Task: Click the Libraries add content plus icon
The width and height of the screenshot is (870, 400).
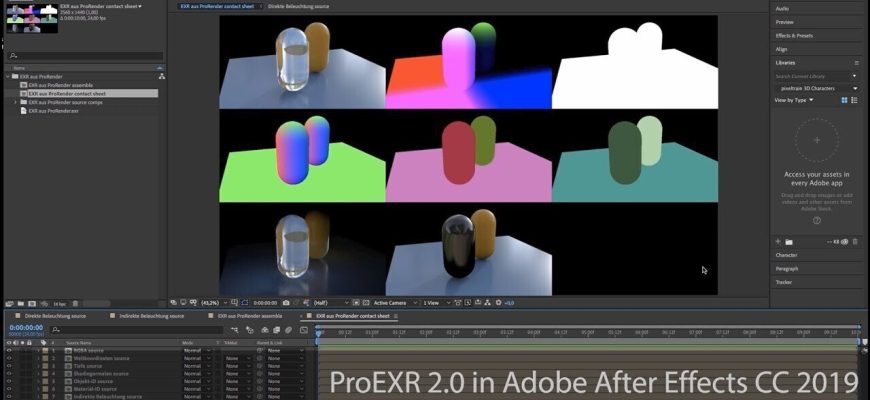Action: click(778, 241)
